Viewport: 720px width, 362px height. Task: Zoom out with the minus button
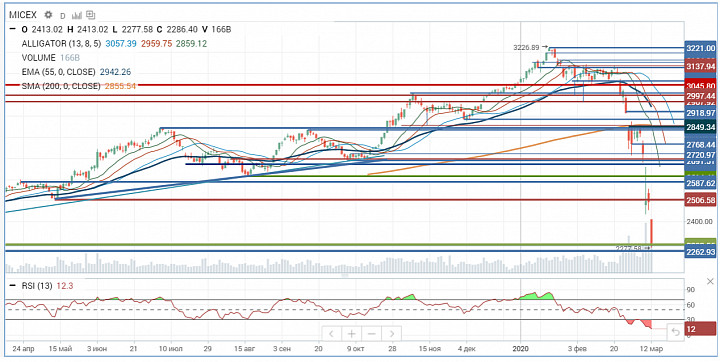click(x=372, y=334)
